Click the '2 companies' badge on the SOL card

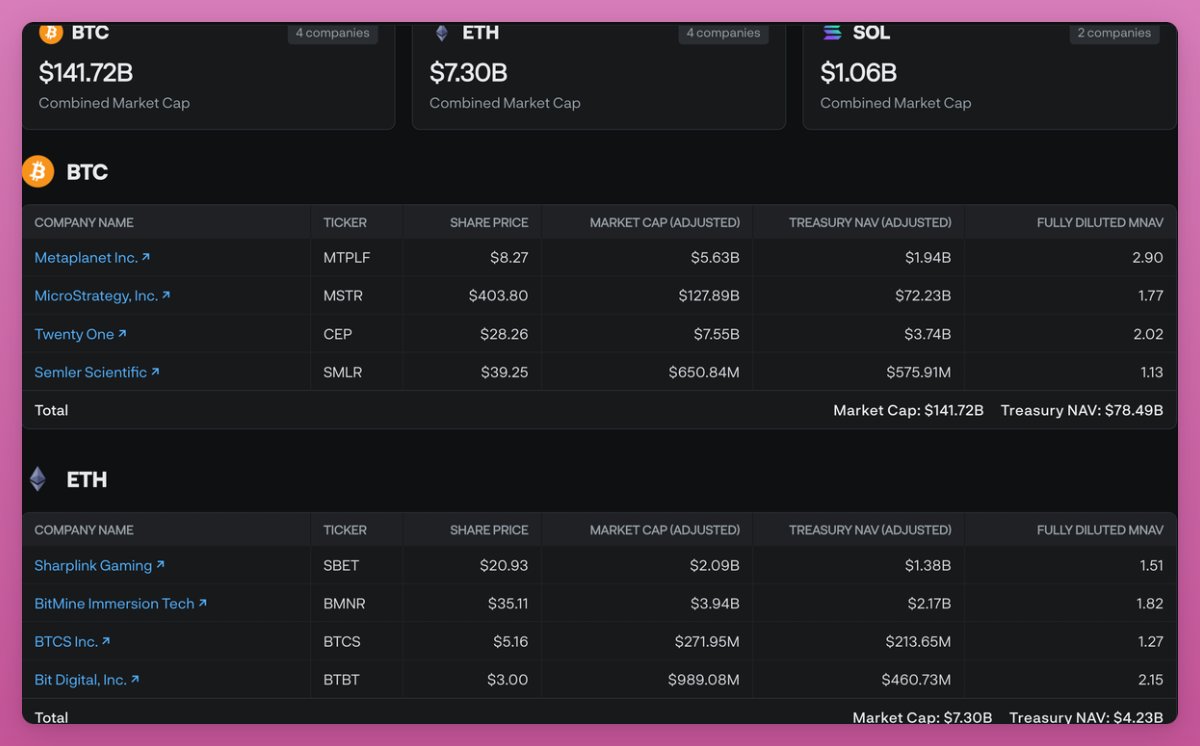pos(1114,33)
